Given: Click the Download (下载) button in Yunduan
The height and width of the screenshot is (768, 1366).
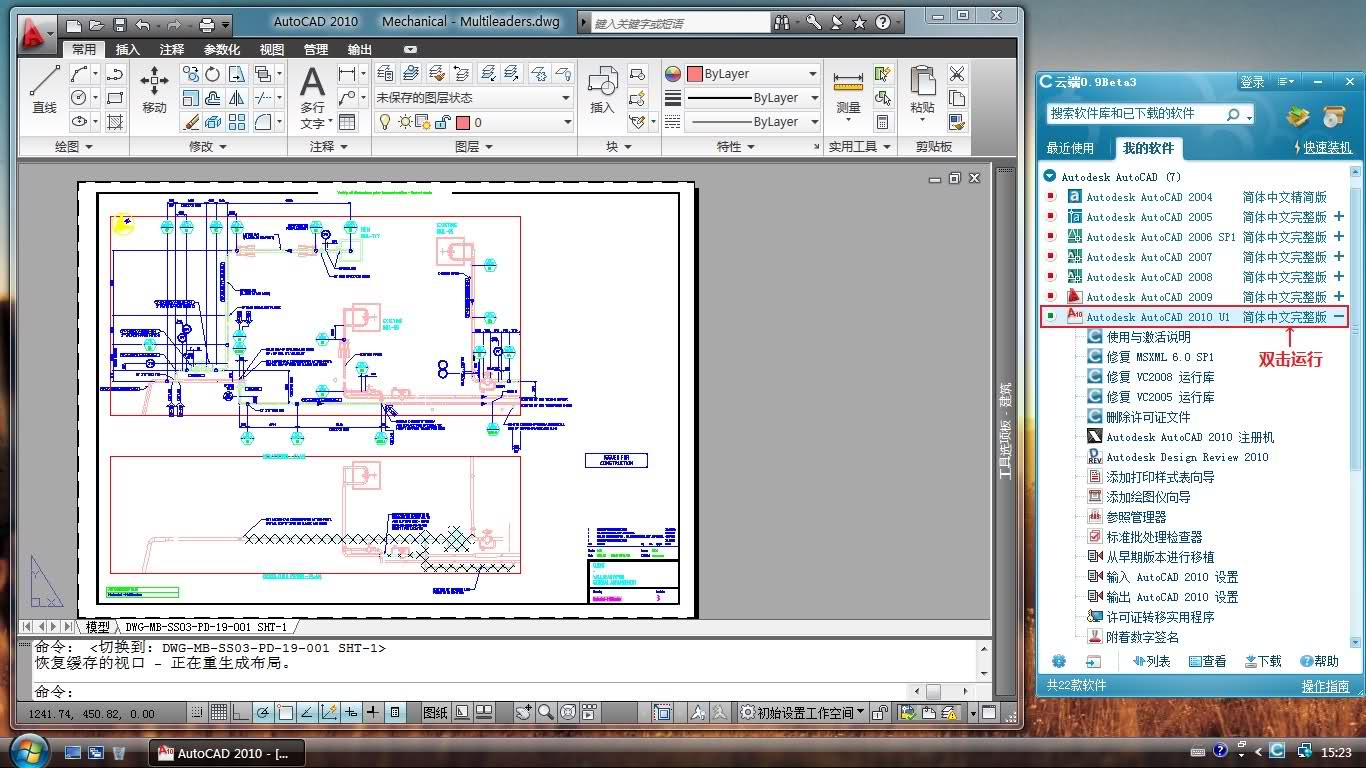Looking at the screenshot, I should [1263, 661].
